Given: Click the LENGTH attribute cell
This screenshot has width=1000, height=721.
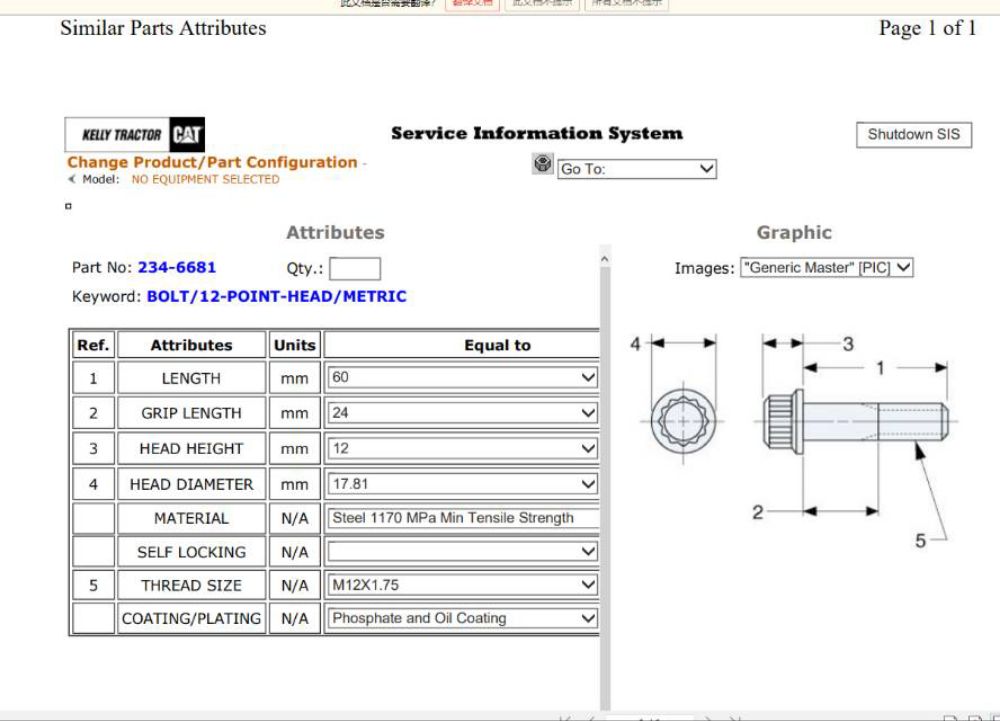Looking at the screenshot, I should point(191,378).
